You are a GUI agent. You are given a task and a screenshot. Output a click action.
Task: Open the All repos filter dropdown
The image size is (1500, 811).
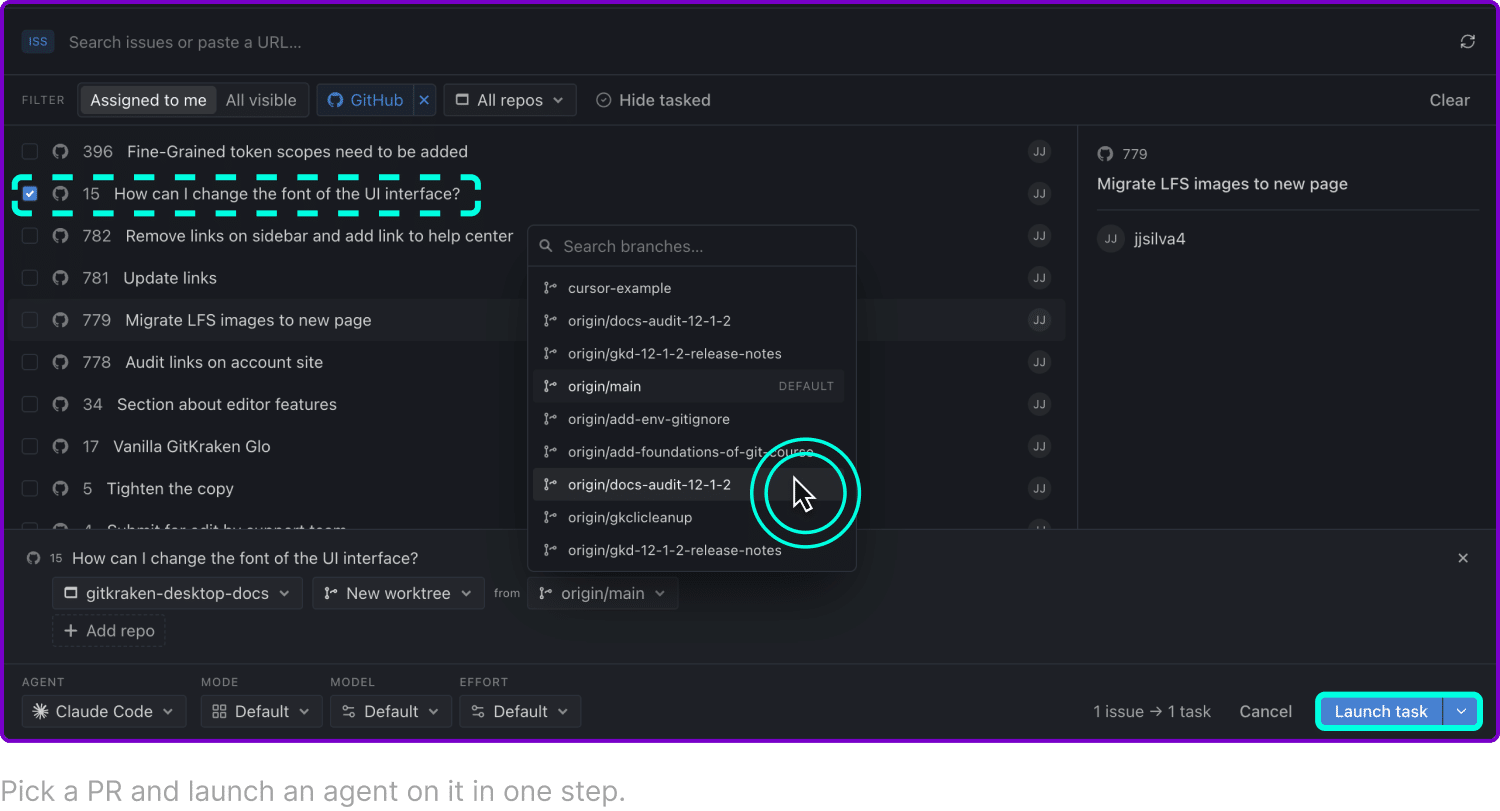510,100
